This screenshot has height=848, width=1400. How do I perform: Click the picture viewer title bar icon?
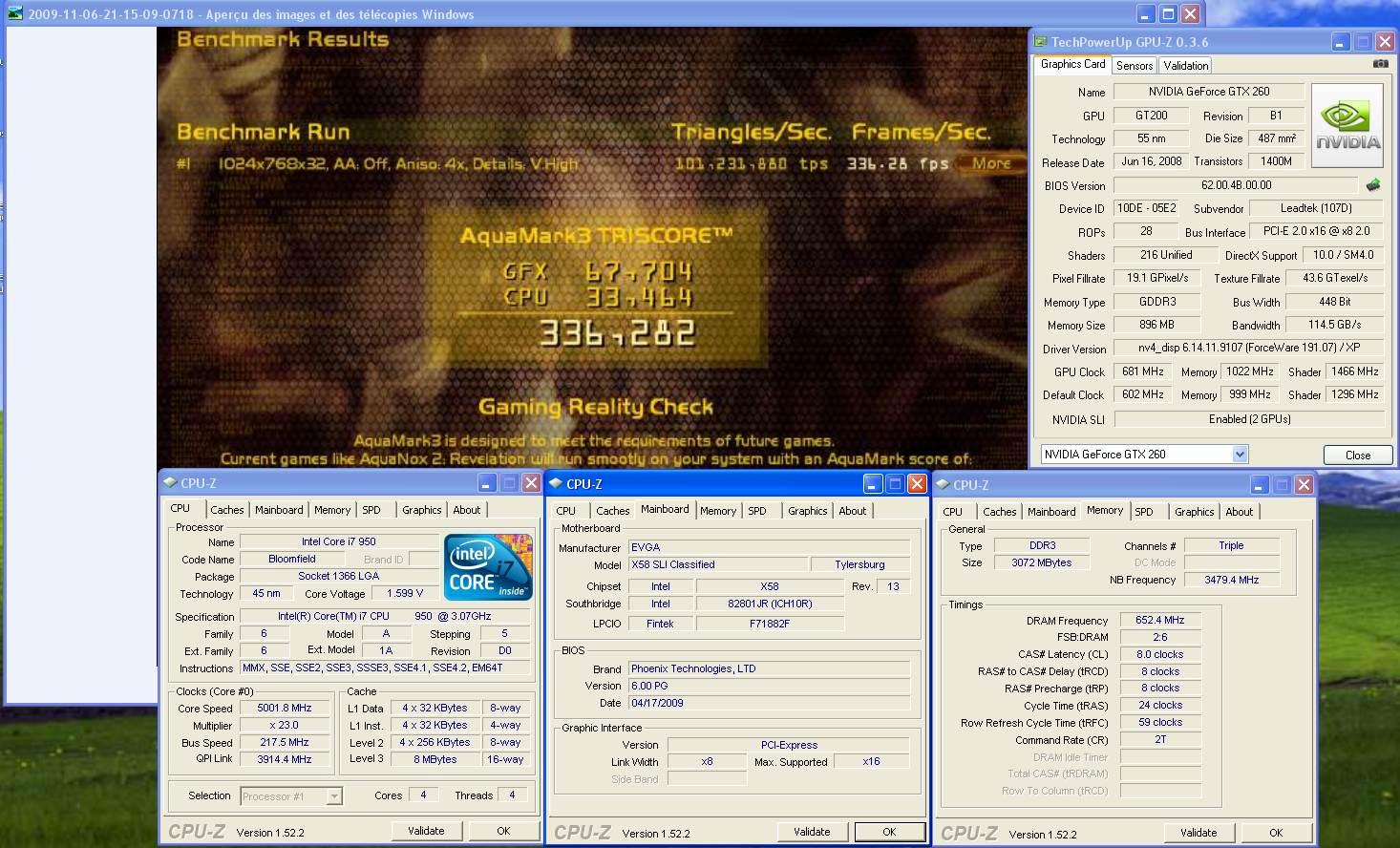click(15, 13)
